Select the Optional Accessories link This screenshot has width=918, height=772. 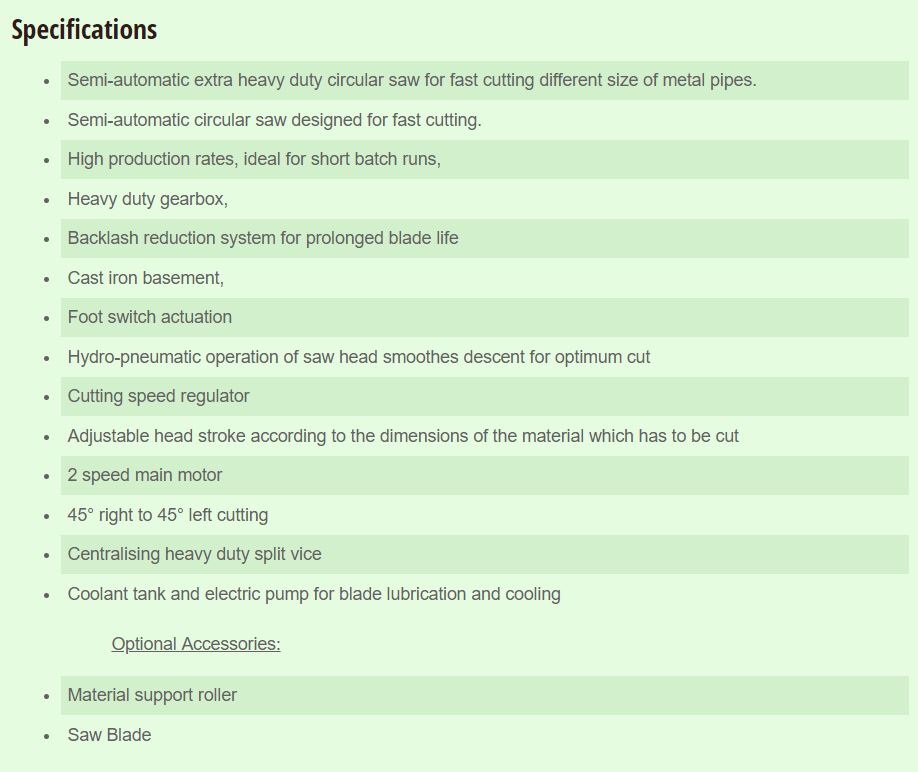196,644
